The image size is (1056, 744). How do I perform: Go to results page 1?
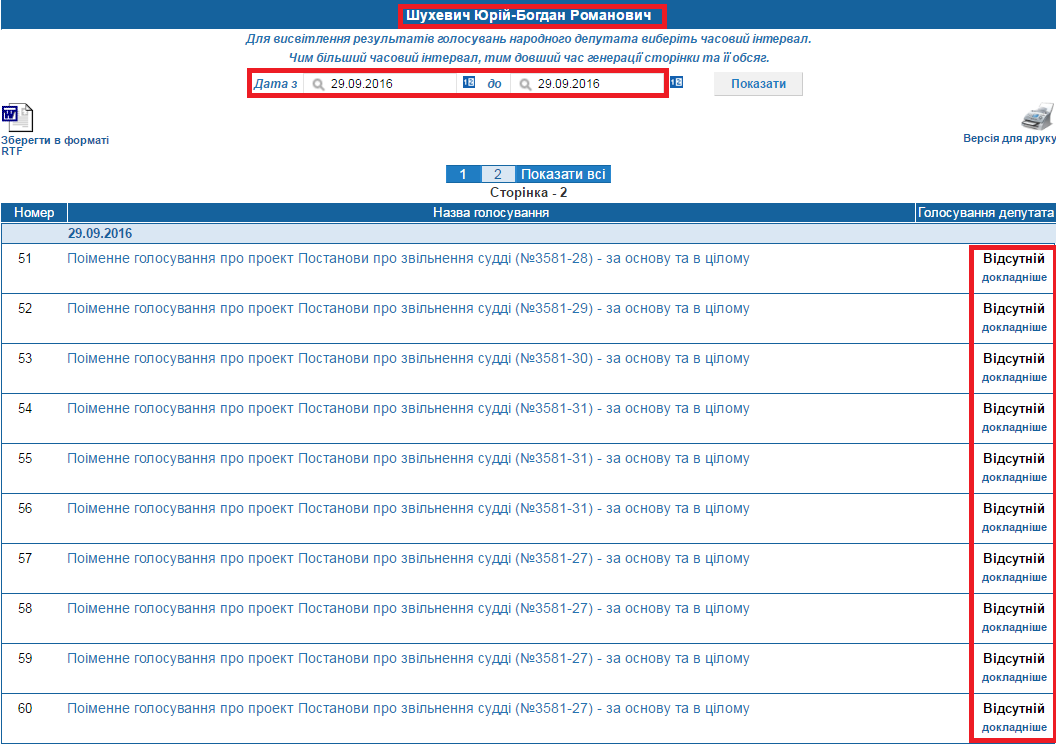pos(463,174)
